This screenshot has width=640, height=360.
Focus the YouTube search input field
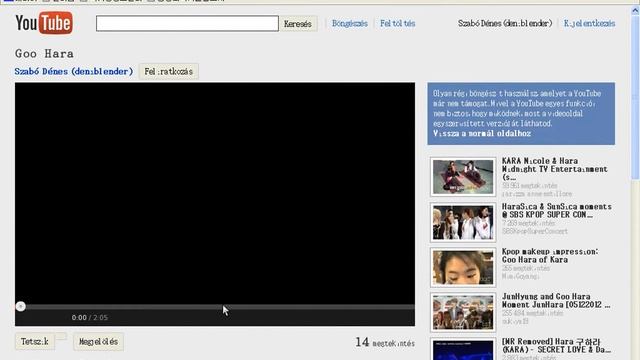(x=187, y=23)
